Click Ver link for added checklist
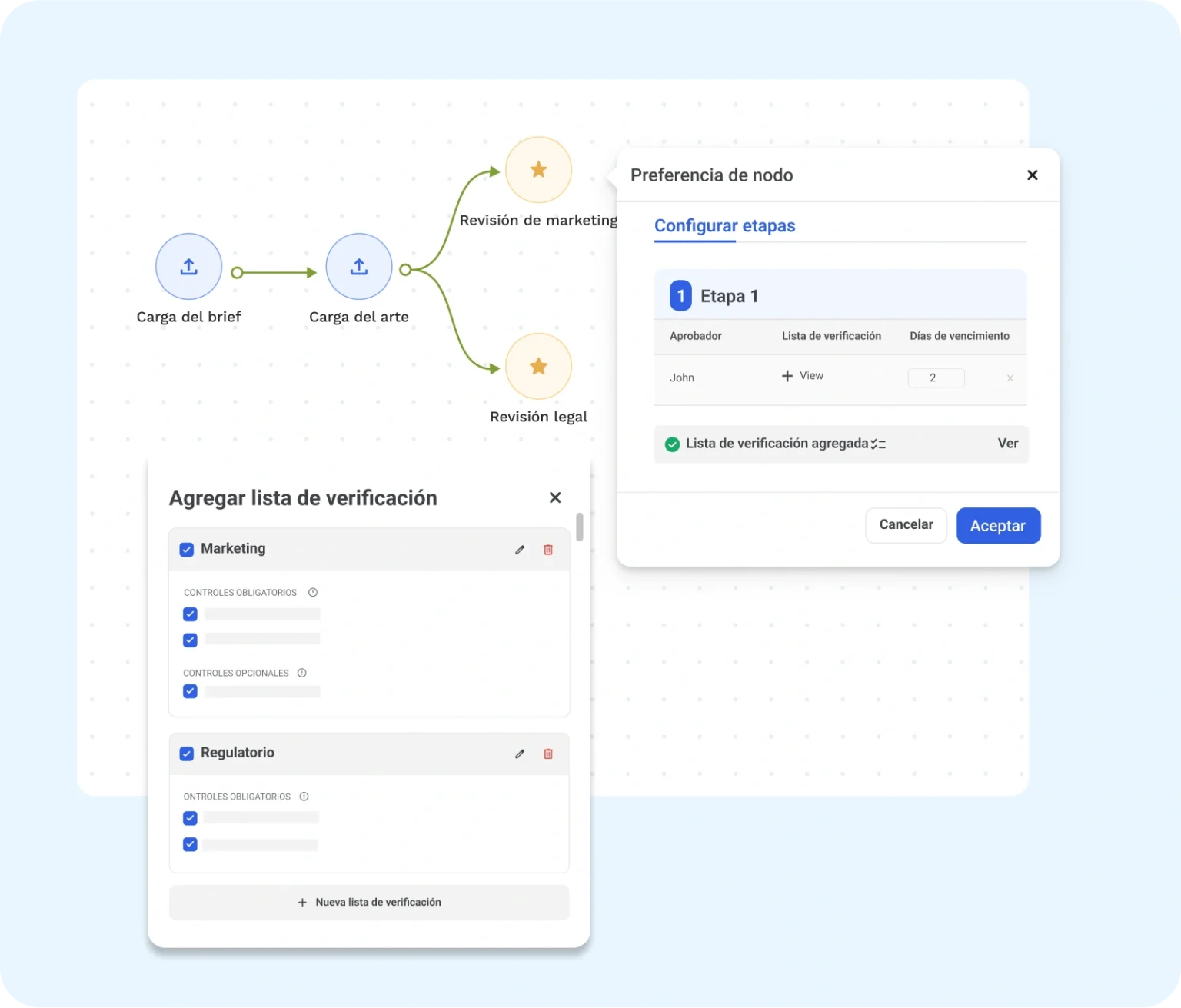The width and height of the screenshot is (1181, 1008). (x=1007, y=444)
